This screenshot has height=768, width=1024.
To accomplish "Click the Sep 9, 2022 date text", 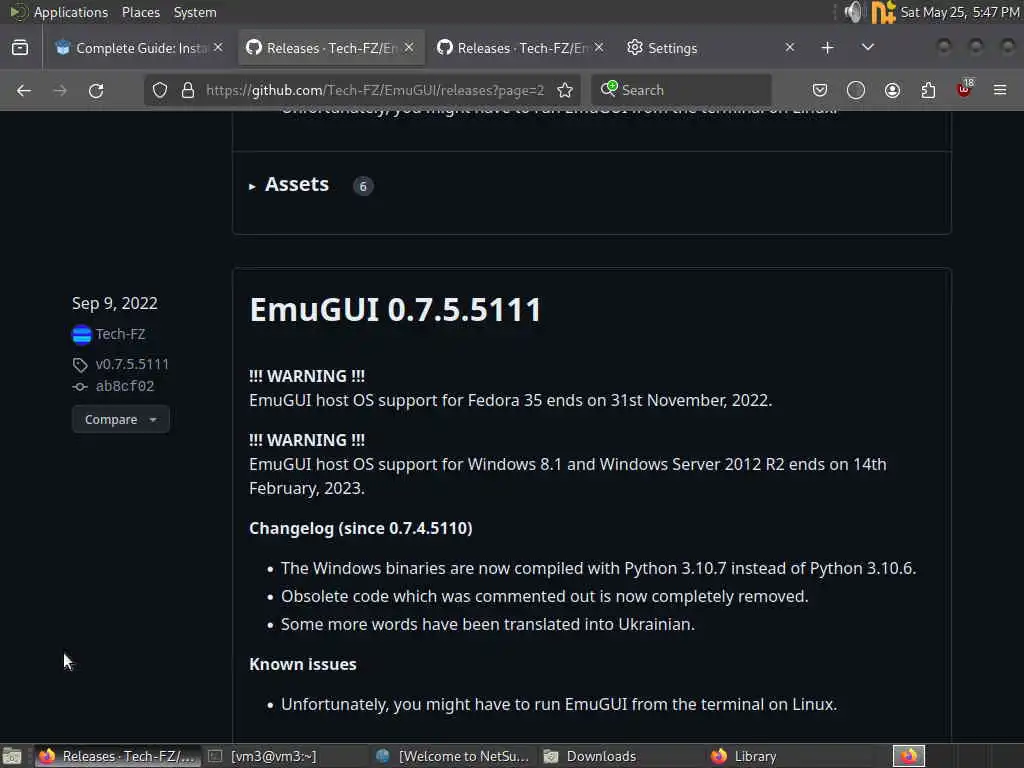I will (114, 303).
